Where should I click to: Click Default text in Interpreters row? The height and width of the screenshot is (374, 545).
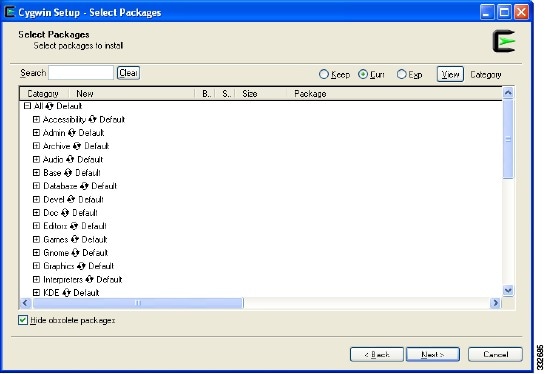click(109, 279)
